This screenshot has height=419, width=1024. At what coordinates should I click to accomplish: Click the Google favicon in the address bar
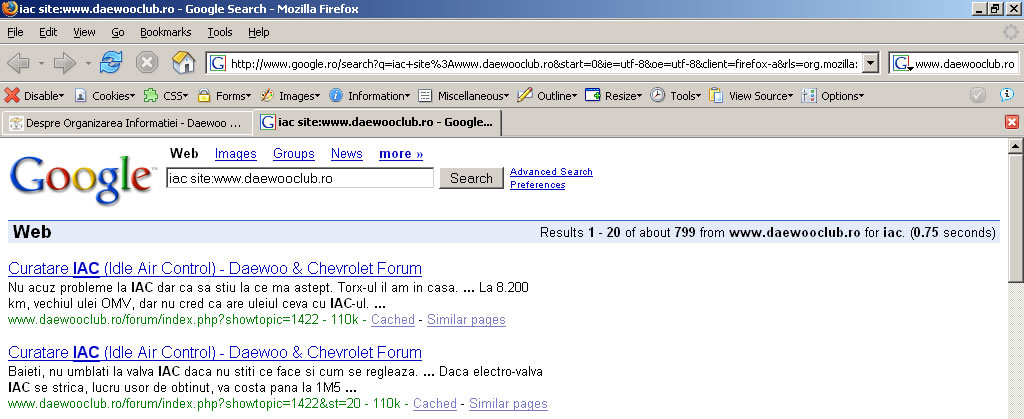(218, 63)
